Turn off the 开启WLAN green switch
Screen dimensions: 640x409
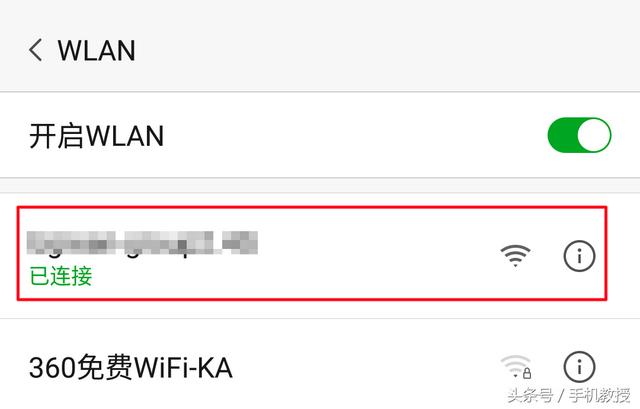(579, 135)
